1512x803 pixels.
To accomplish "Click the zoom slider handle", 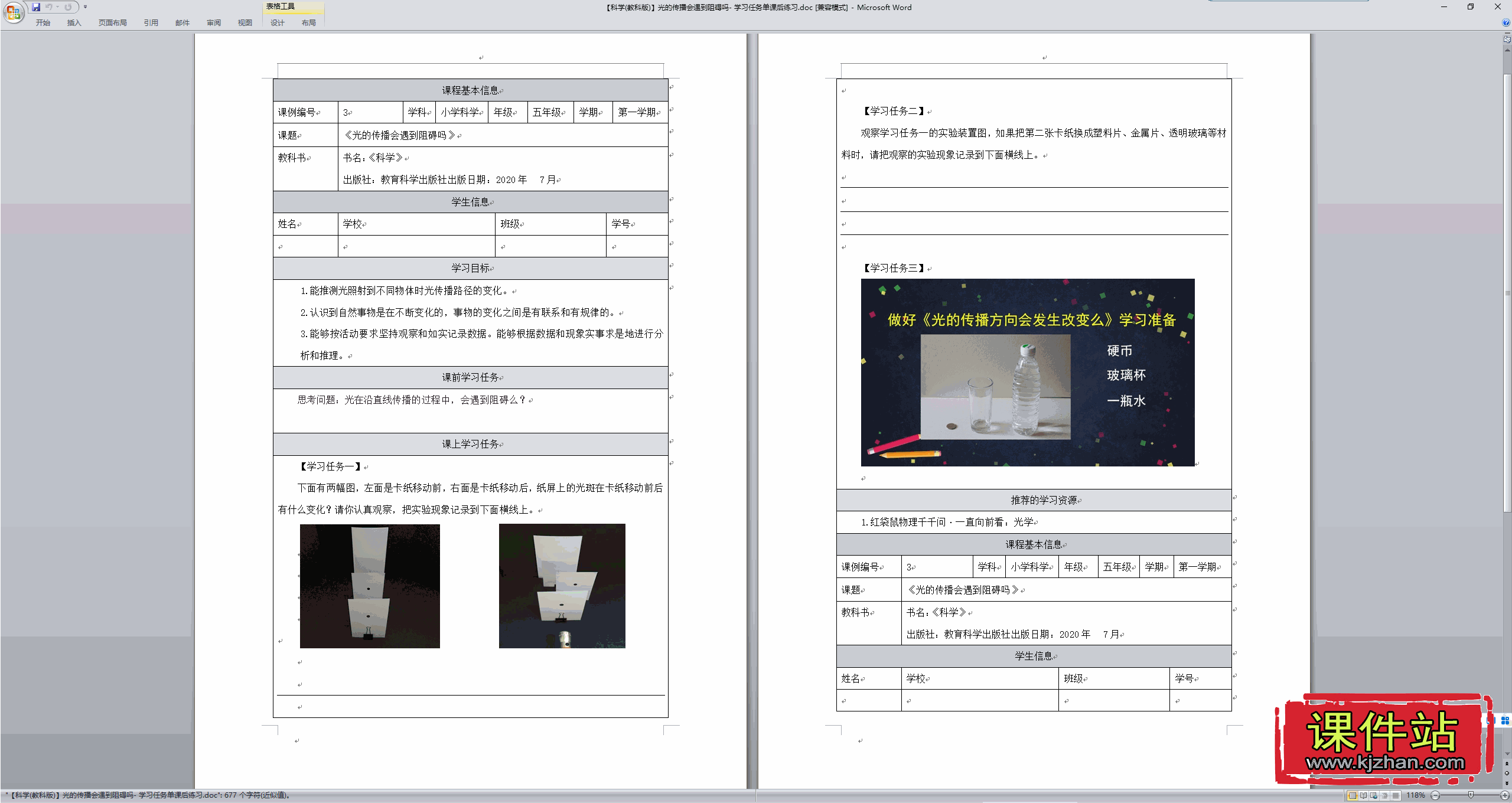I will coord(1471,795).
